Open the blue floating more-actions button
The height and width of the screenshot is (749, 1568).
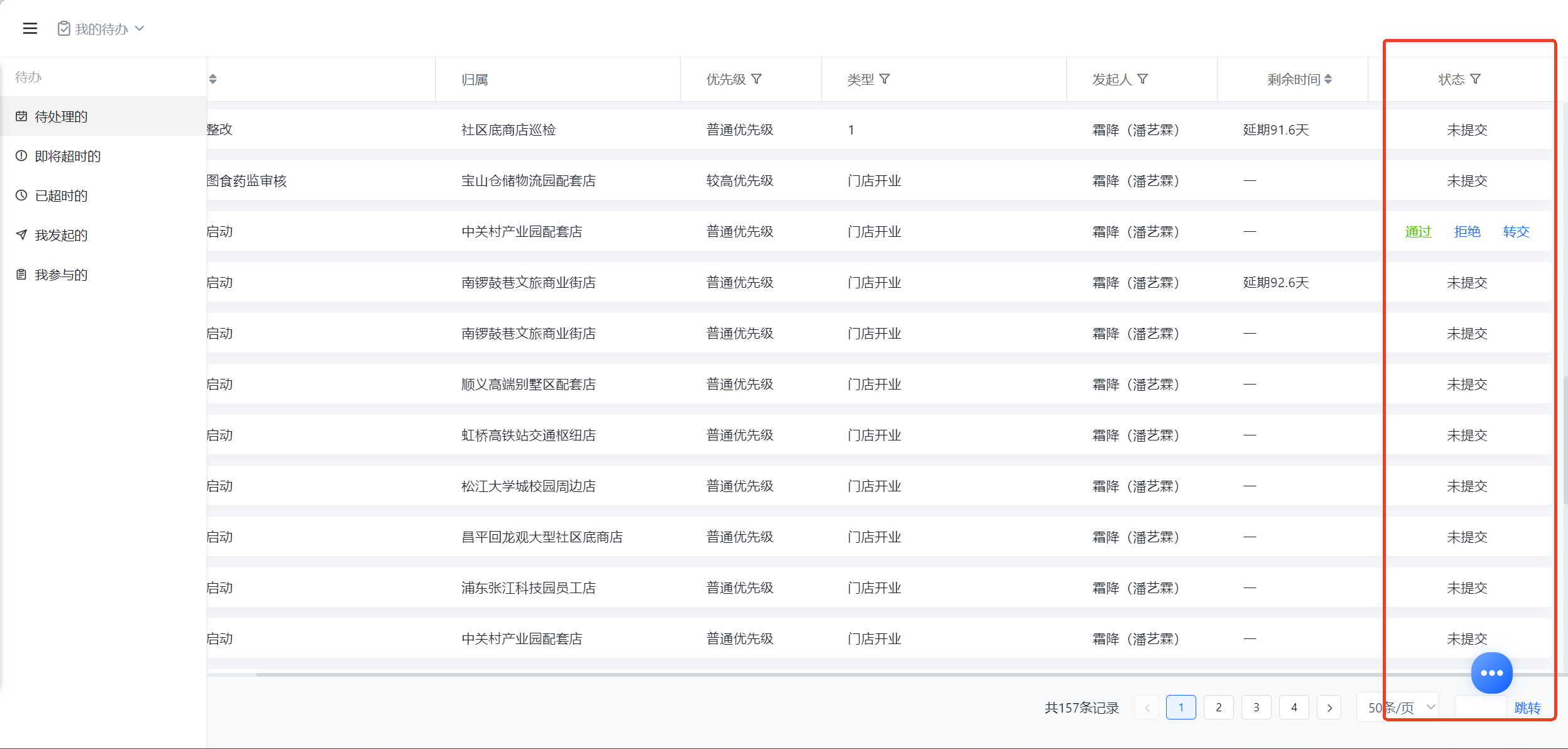1492,673
